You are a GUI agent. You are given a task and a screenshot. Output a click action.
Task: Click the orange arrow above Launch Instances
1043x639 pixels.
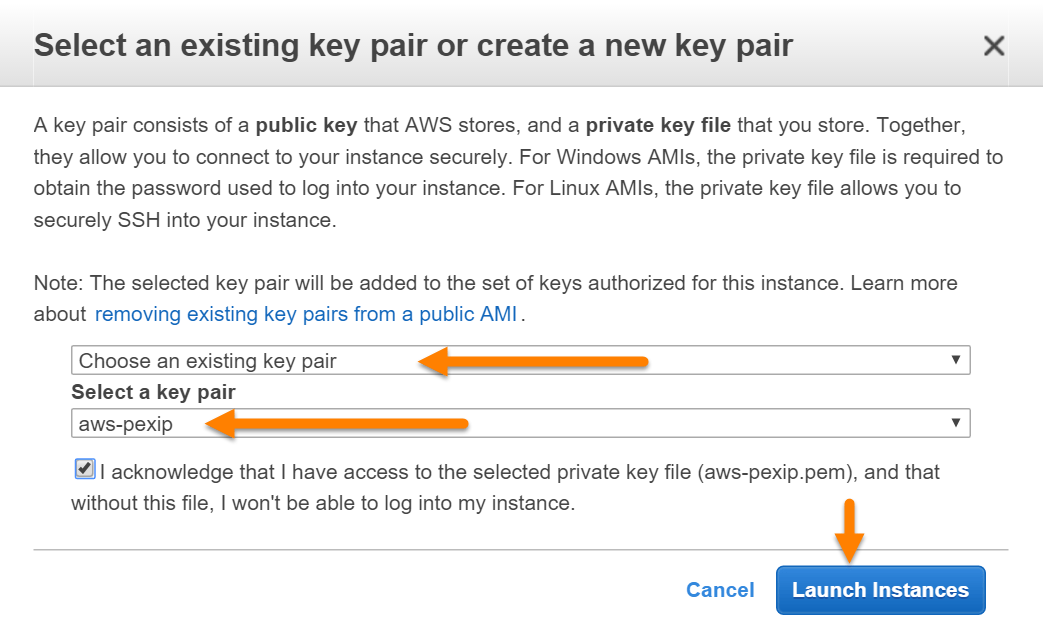point(849,530)
